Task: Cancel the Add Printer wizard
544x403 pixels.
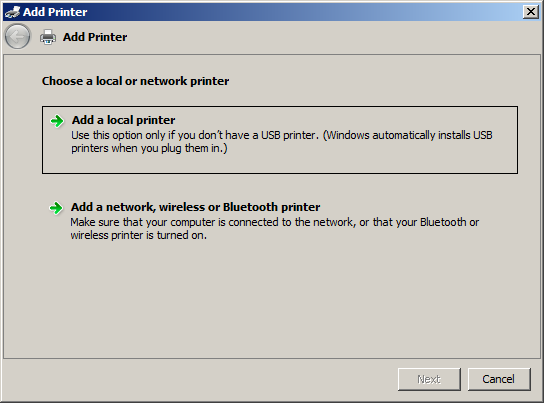Action: (499, 379)
